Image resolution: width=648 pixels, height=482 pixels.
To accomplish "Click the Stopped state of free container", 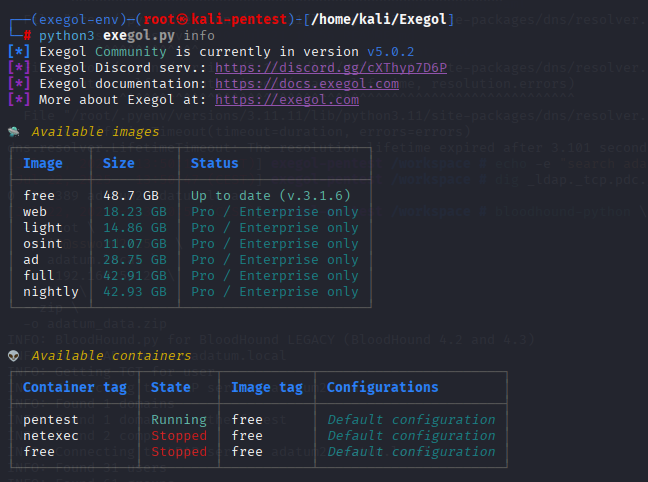I will [x=179, y=452].
